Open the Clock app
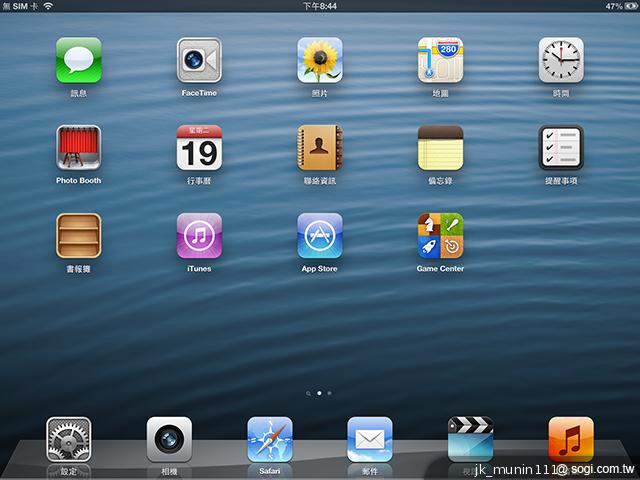The height and width of the screenshot is (480, 640). pyautogui.click(x=561, y=60)
